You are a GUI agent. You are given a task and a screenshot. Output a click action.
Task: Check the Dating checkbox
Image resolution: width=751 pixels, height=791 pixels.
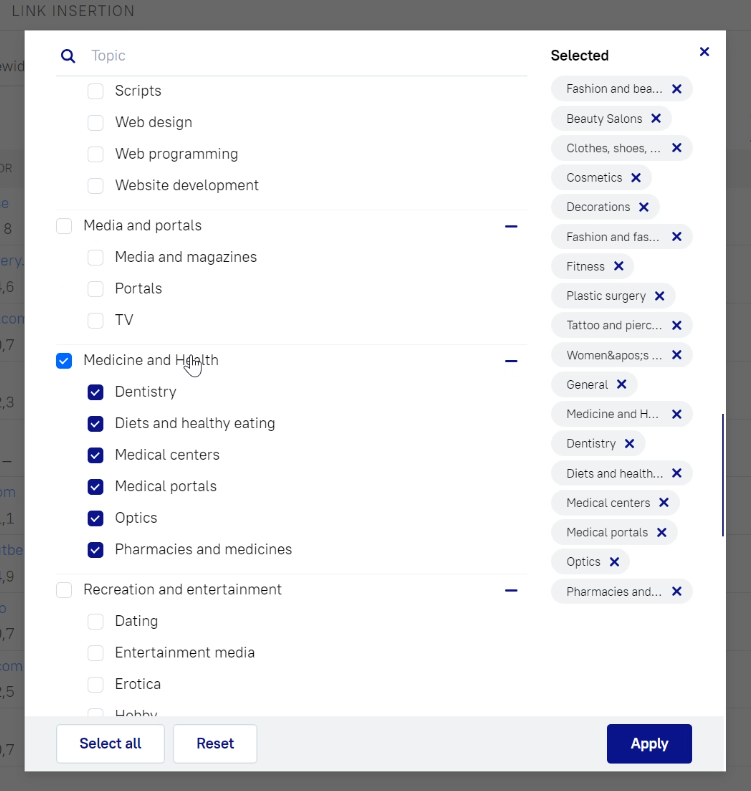(x=95, y=622)
